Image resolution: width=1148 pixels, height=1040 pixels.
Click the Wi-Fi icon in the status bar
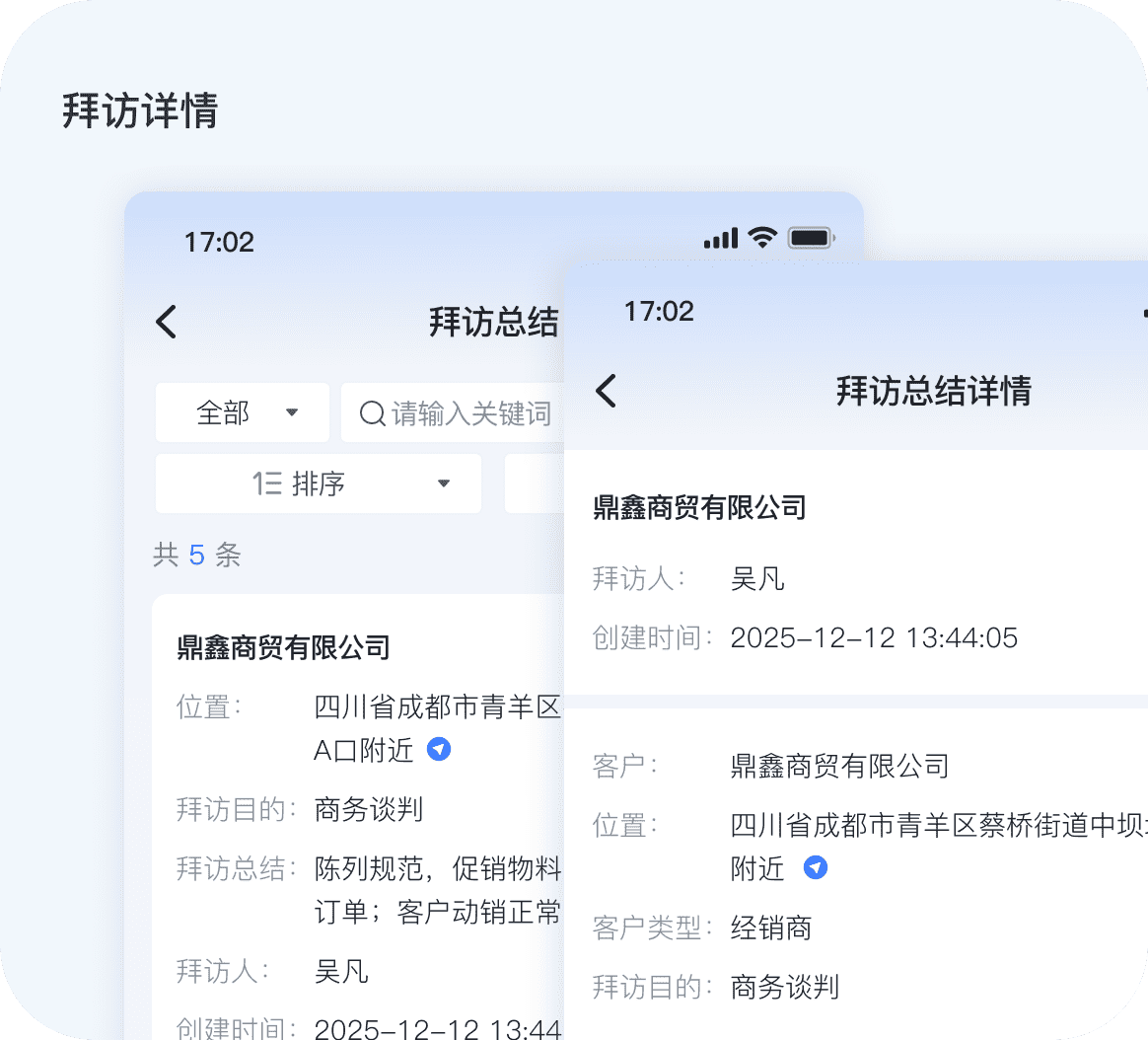point(761,238)
